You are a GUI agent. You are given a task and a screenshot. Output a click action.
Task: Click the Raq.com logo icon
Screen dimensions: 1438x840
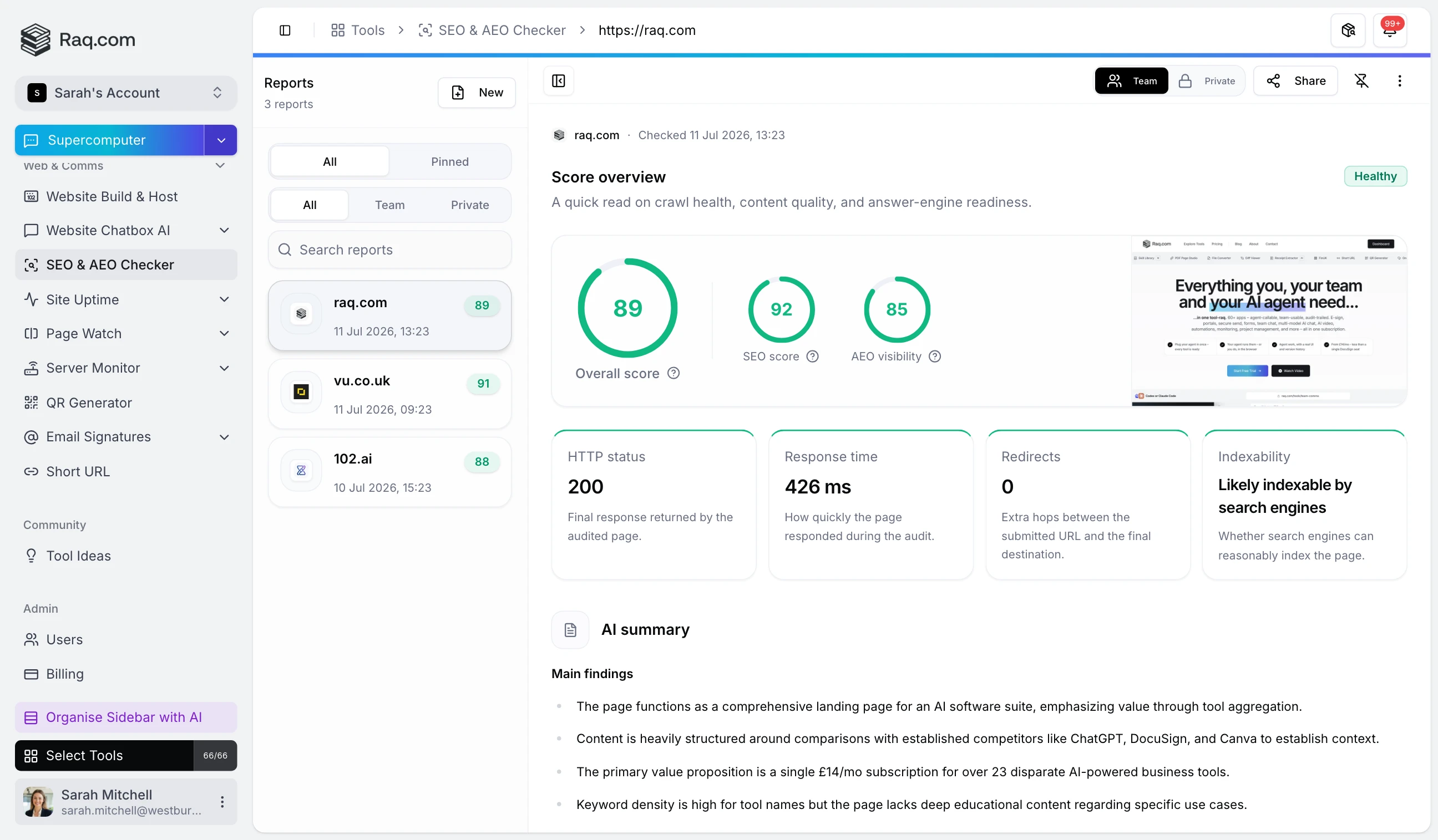36,39
